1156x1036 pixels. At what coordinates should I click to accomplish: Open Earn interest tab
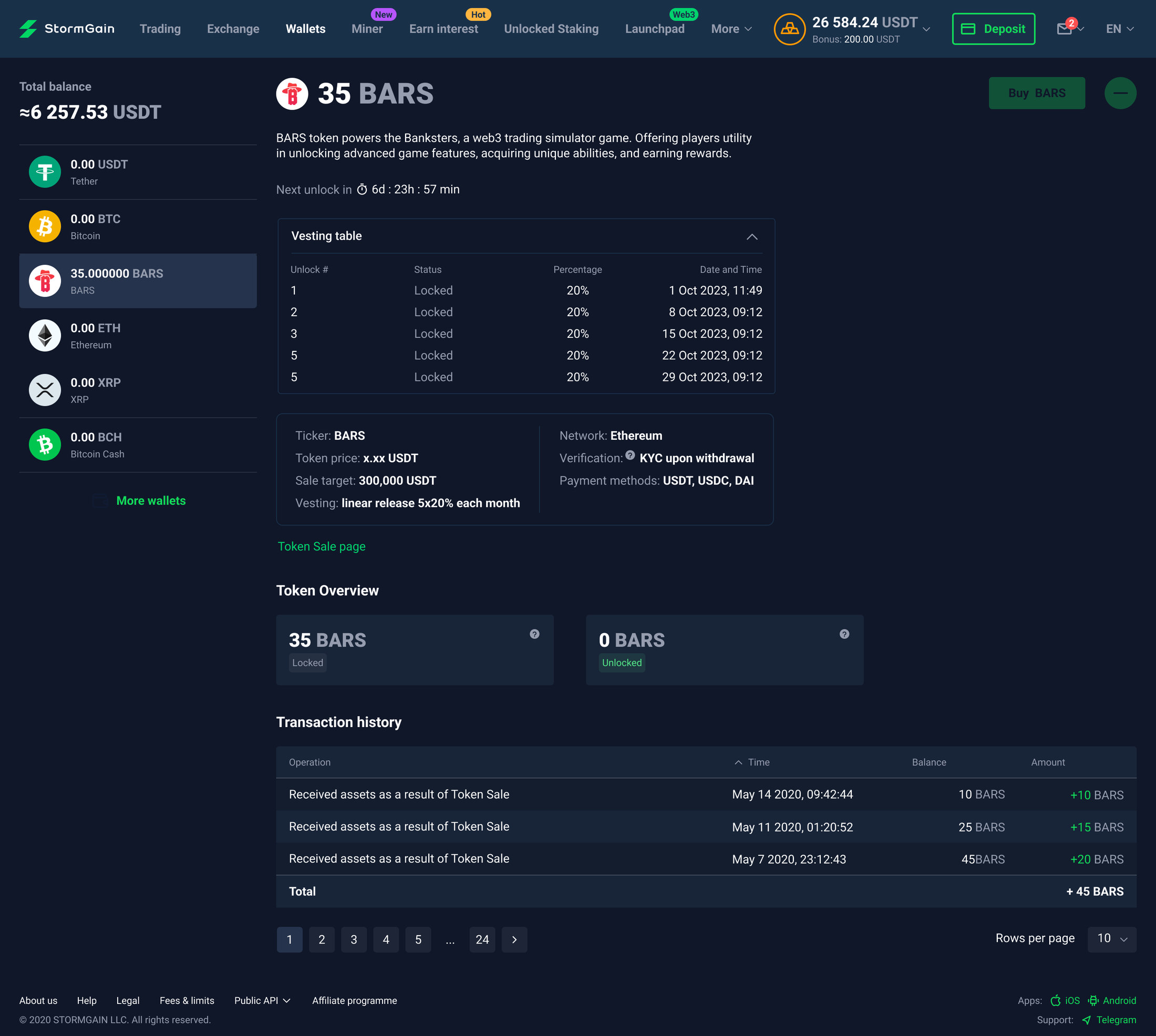[x=443, y=28]
